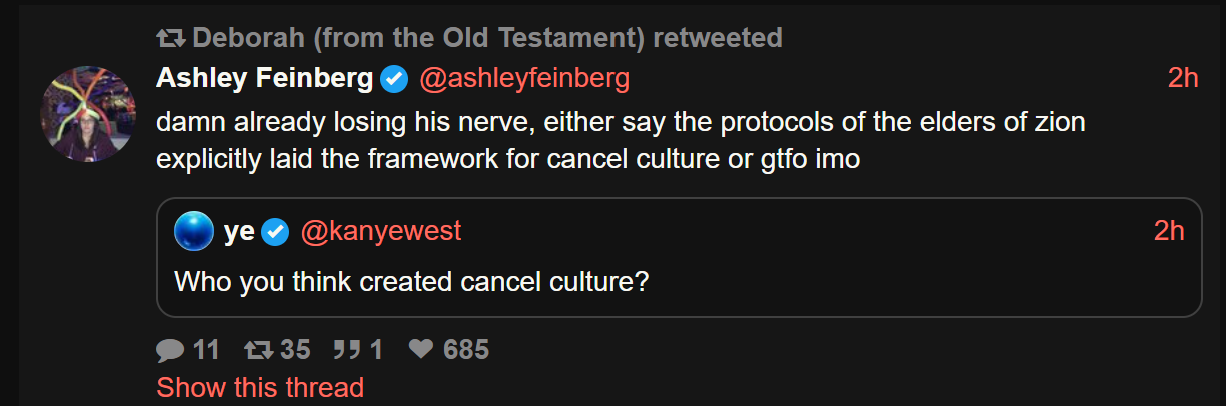The width and height of the screenshot is (1226, 406).
Task: Open quoted tweet 'Who you think created cancel culture?'
Action: (x=412, y=280)
